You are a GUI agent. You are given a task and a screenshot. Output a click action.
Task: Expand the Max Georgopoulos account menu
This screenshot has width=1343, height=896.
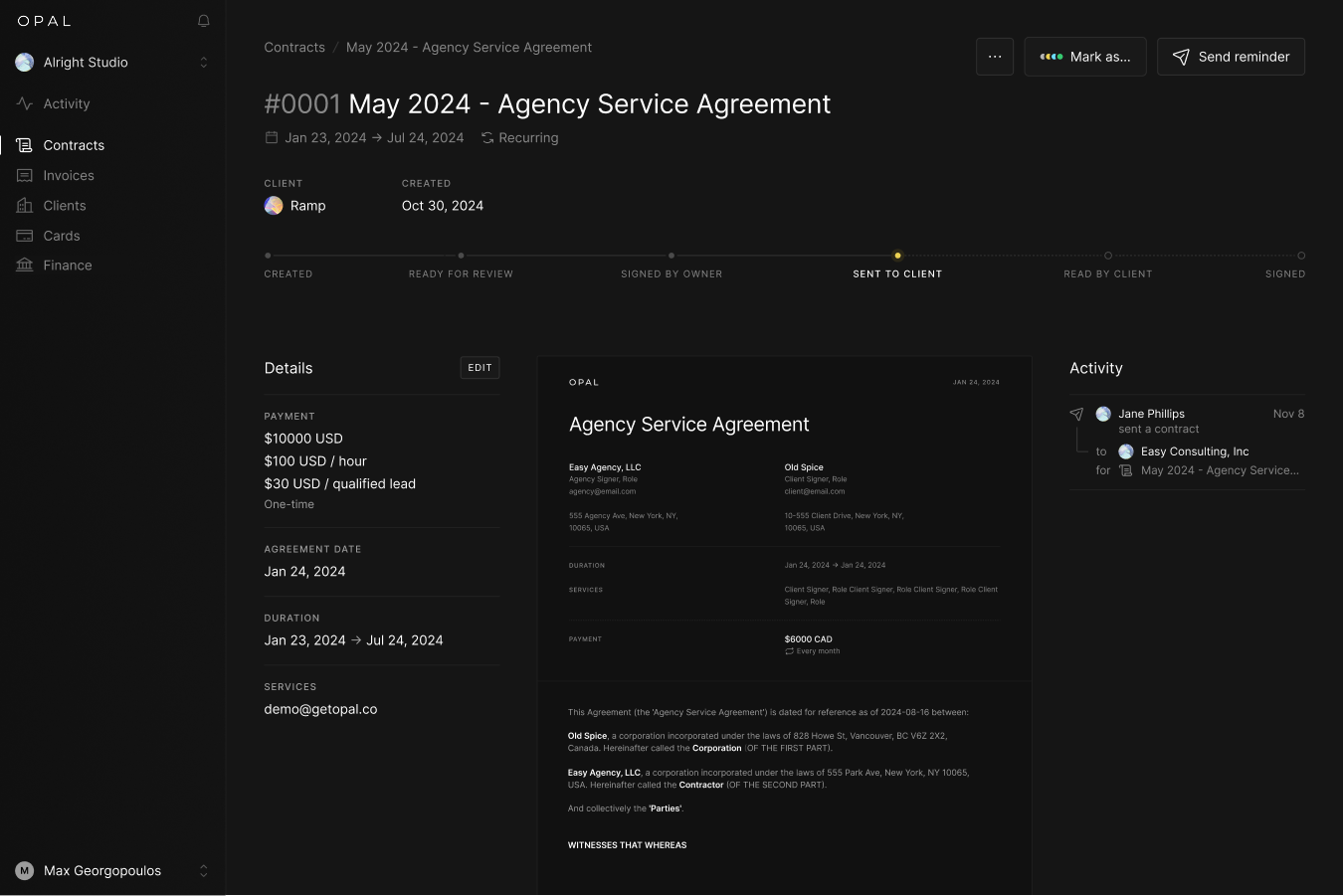point(204,871)
